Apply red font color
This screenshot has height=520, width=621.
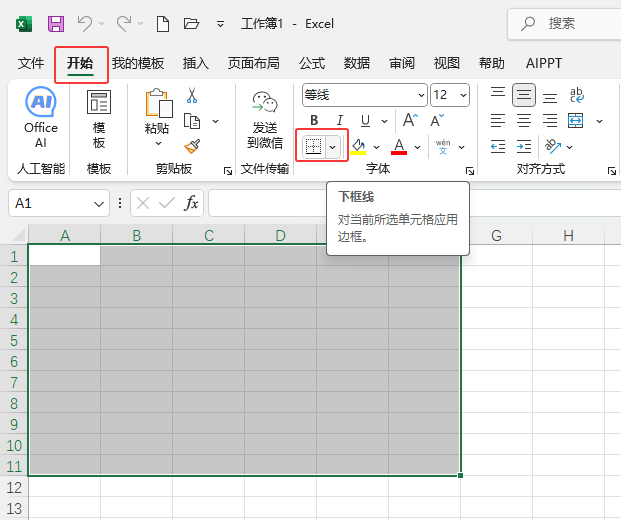pyautogui.click(x=399, y=147)
